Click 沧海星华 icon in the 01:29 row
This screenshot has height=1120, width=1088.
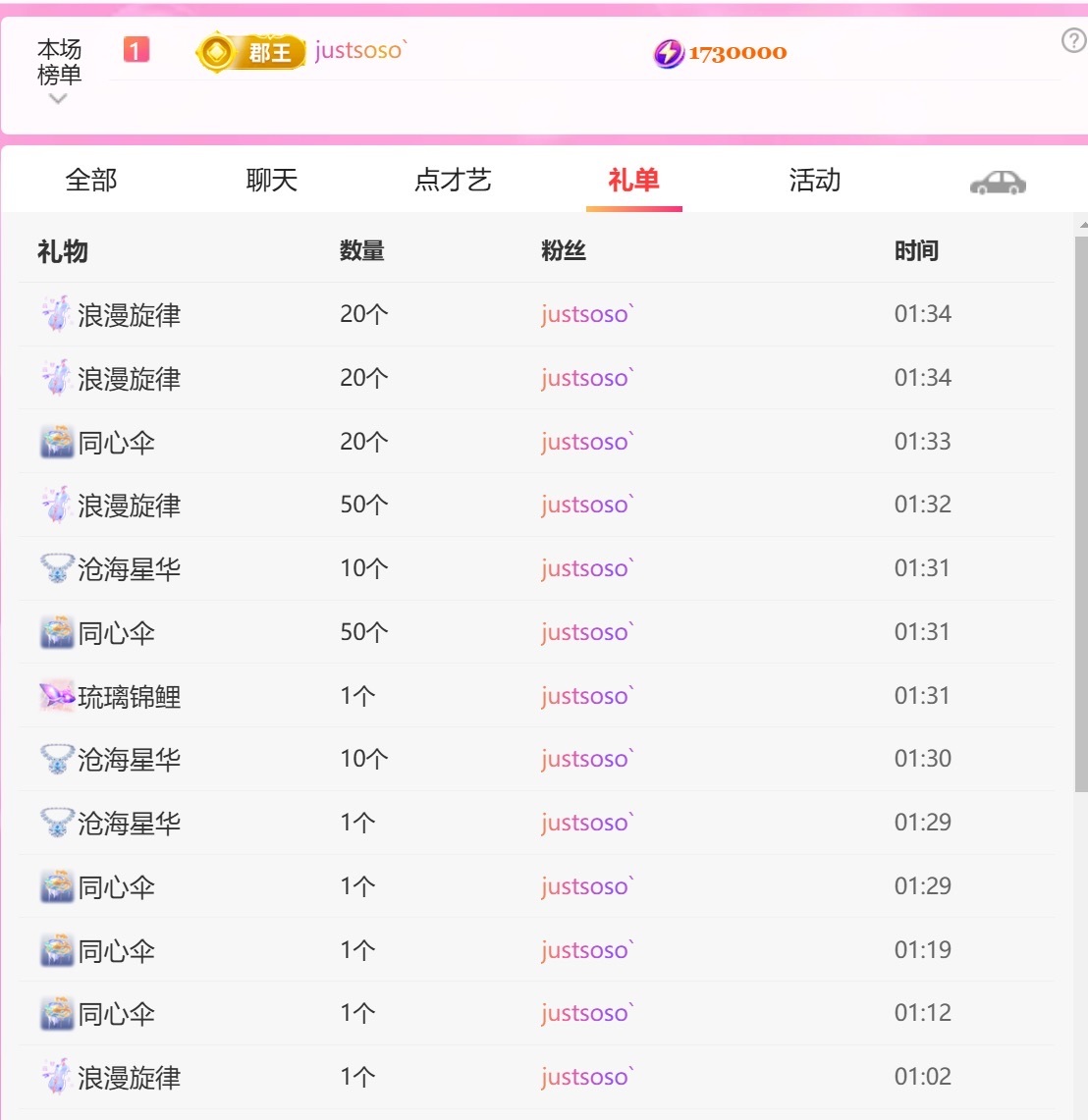click(x=56, y=823)
